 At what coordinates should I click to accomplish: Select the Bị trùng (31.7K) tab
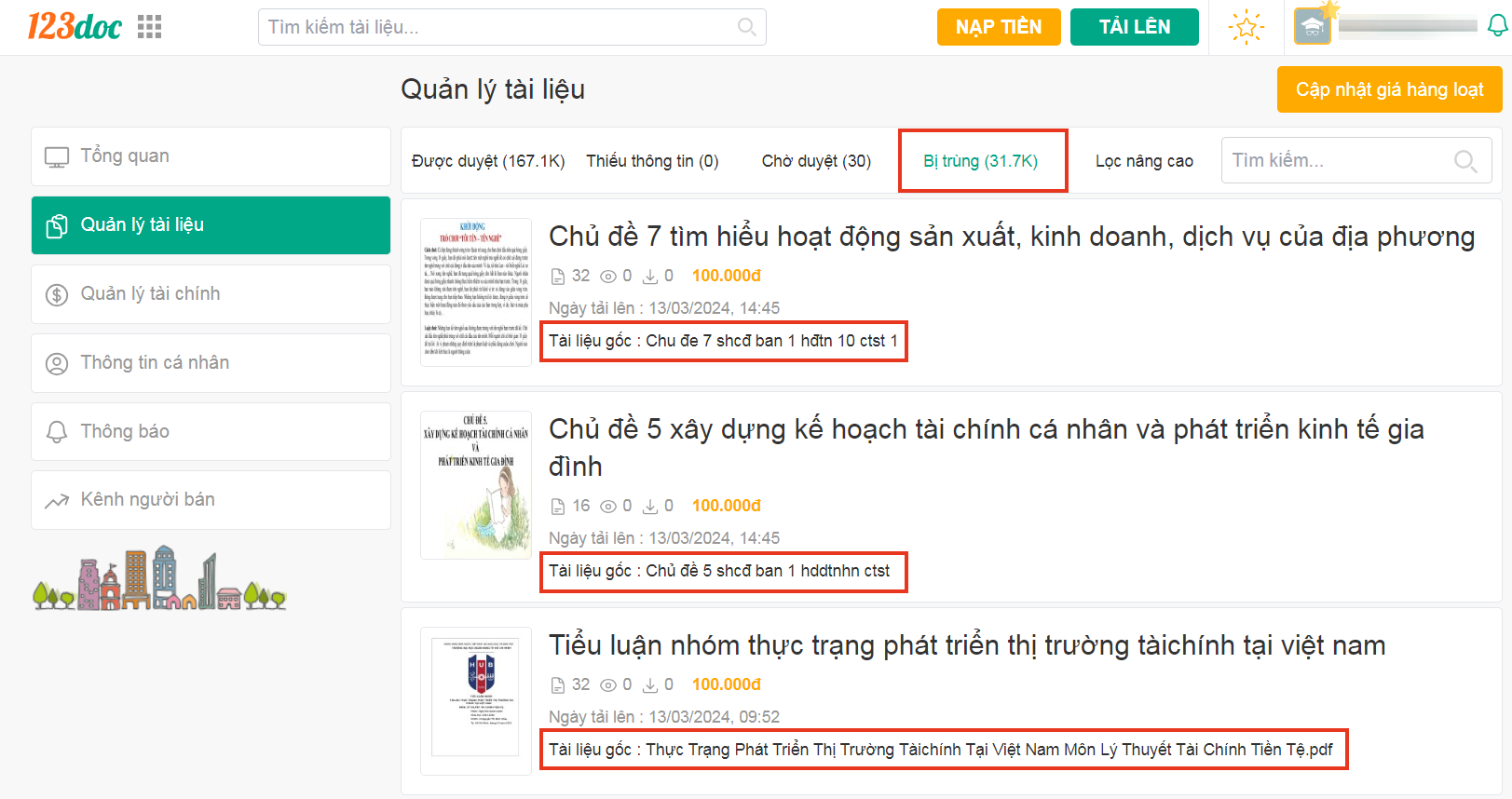[x=980, y=161]
